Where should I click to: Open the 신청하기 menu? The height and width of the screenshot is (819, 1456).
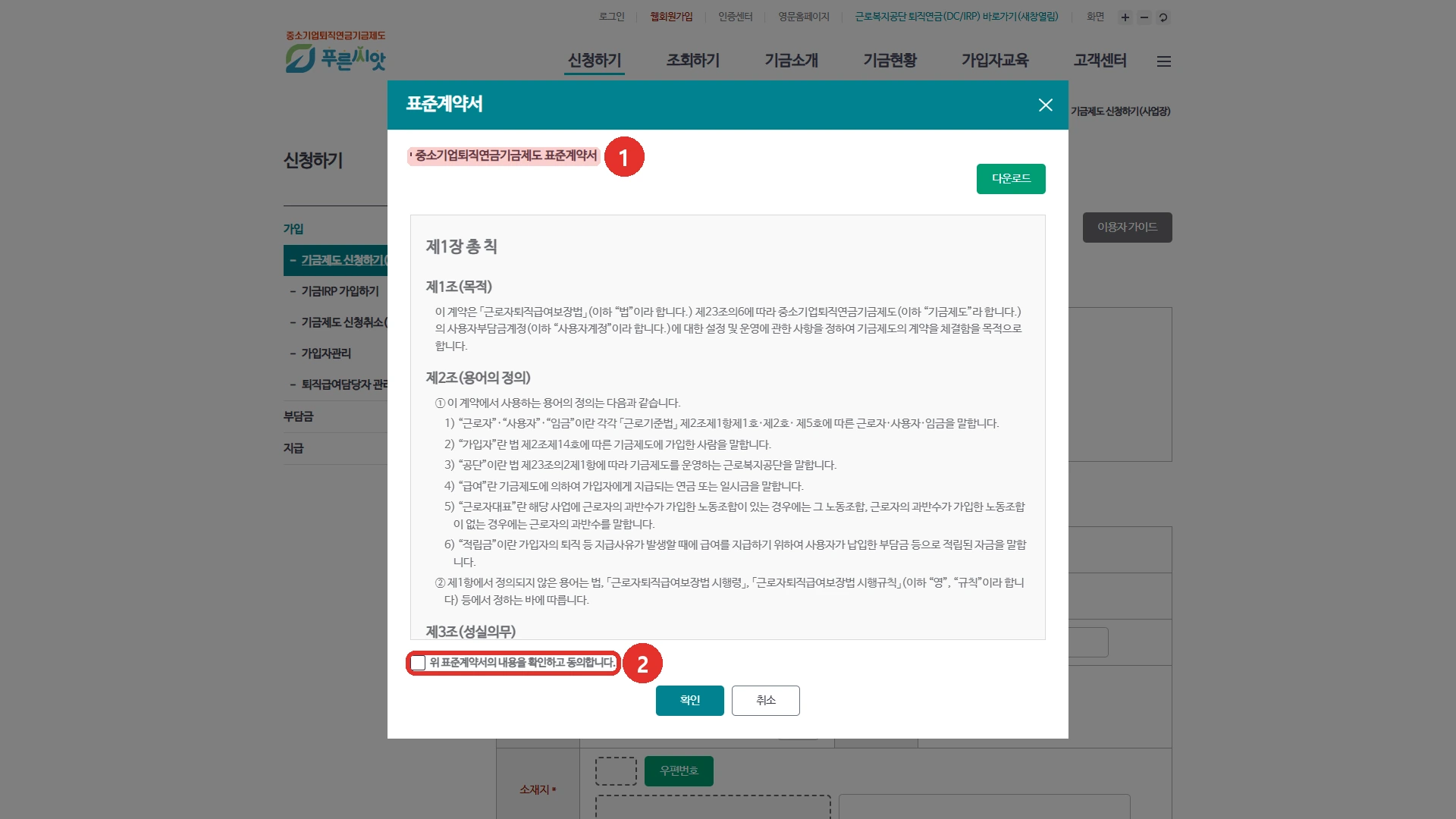pyautogui.click(x=595, y=61)
